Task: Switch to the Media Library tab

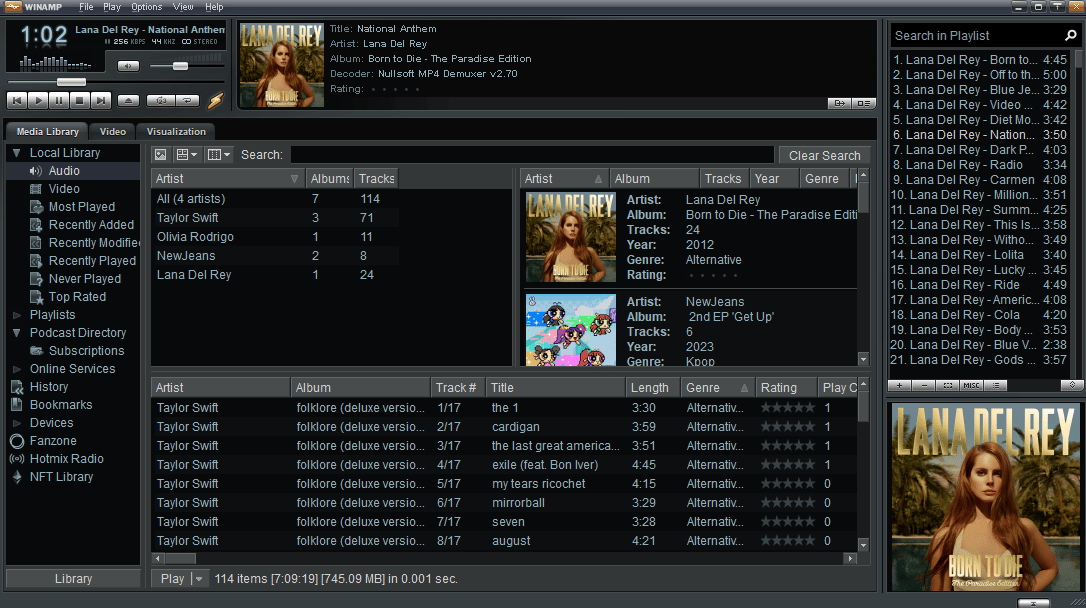Action: (48, 132)
